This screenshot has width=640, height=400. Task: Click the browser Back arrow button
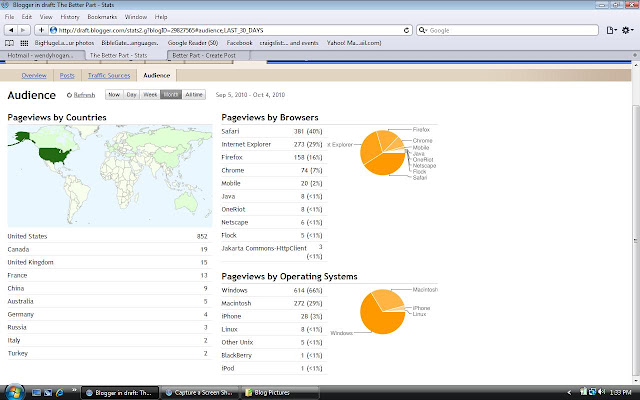click(x=11, y=30)
